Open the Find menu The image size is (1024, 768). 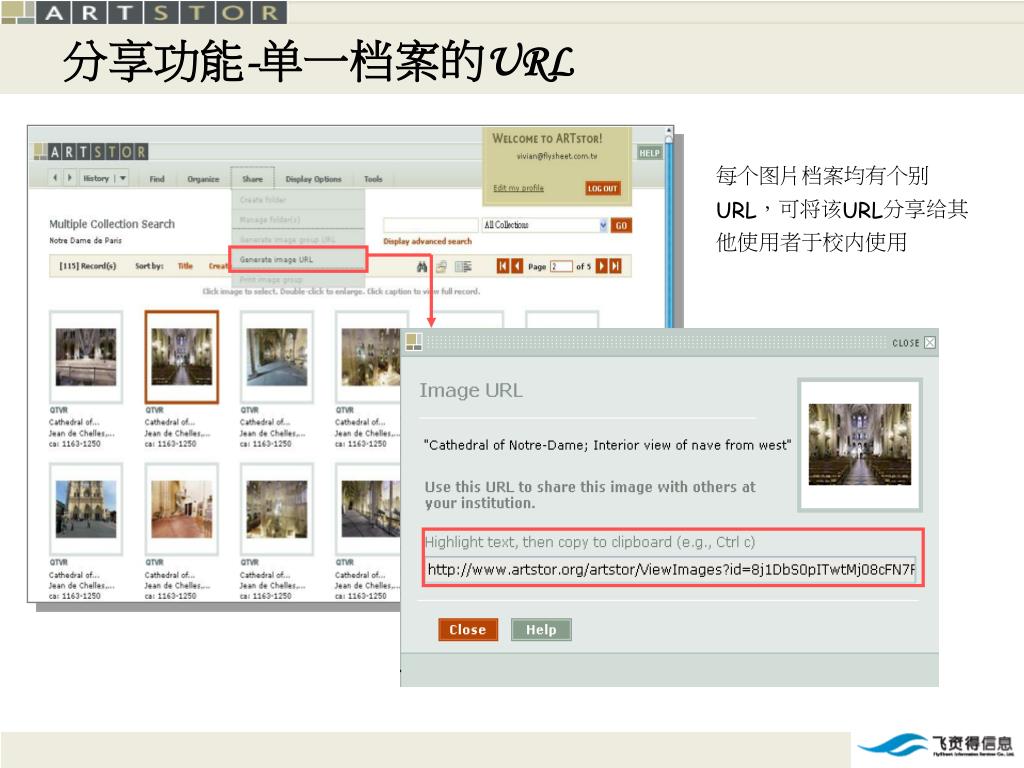(x=157, y=179)
